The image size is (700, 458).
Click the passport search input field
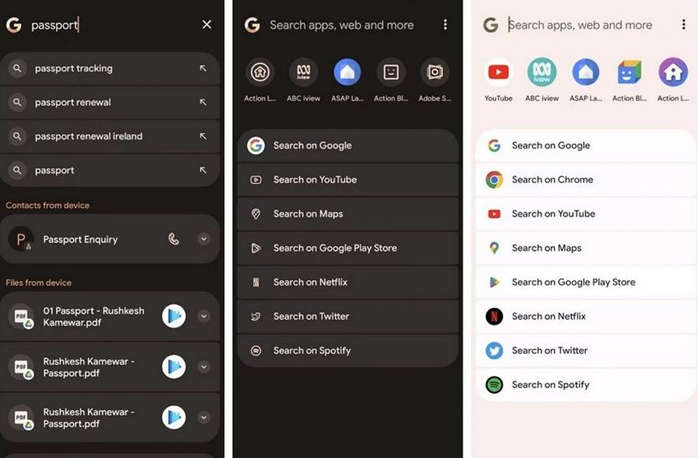pyautogui.click(x=112, y=25)
